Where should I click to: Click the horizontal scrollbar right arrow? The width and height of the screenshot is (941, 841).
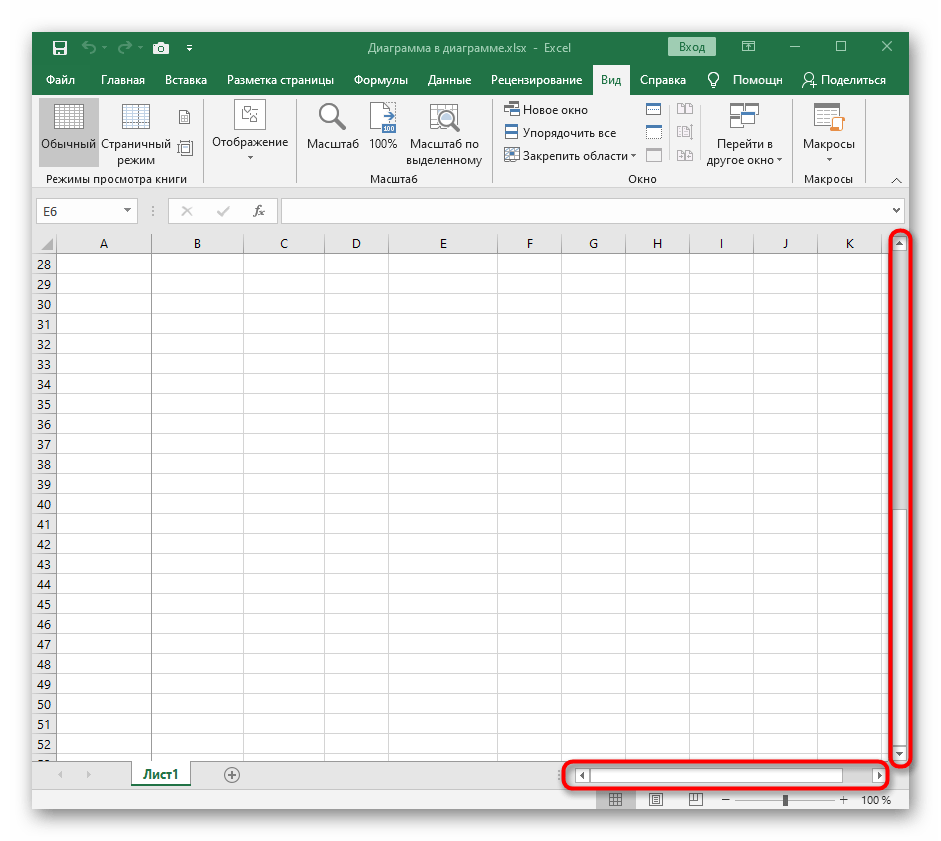[879, 775]
